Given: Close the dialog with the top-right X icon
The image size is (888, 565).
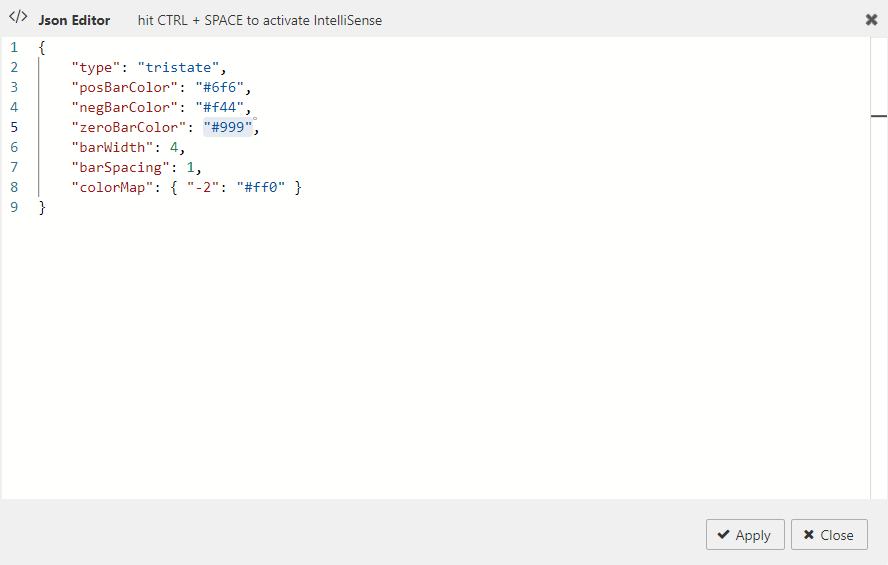Looking at the screenshot, I should pos(871,19).
